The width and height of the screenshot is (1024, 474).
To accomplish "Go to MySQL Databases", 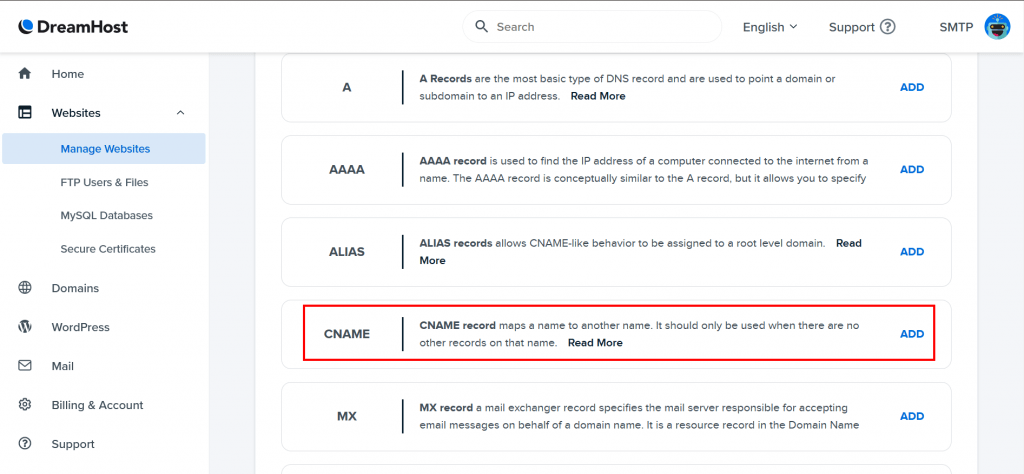I will [x=106, y=215].
